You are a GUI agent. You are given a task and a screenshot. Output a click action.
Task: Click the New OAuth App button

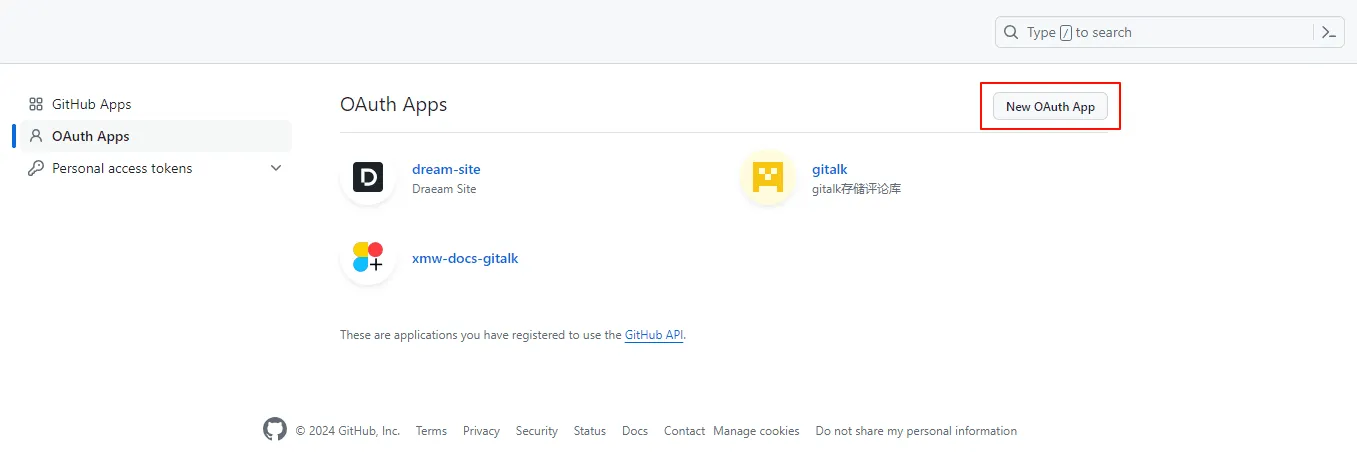(x=1050, y=106)
